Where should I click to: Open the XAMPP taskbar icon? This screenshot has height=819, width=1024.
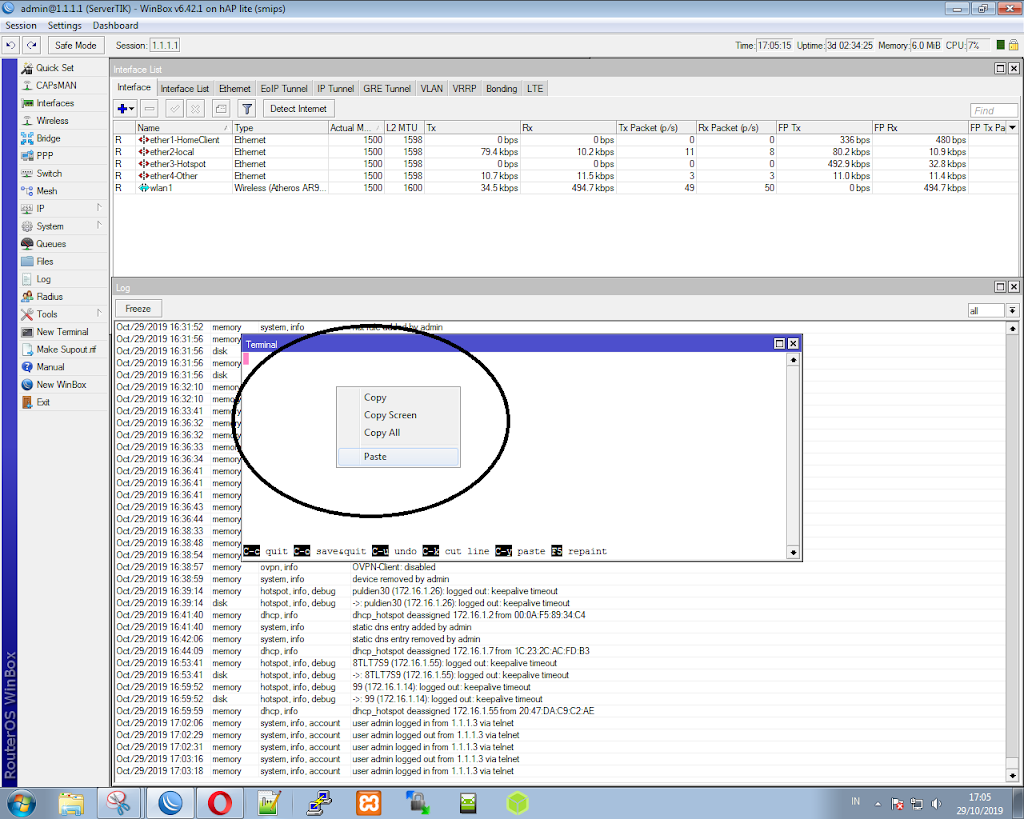[x=369, y=803]
